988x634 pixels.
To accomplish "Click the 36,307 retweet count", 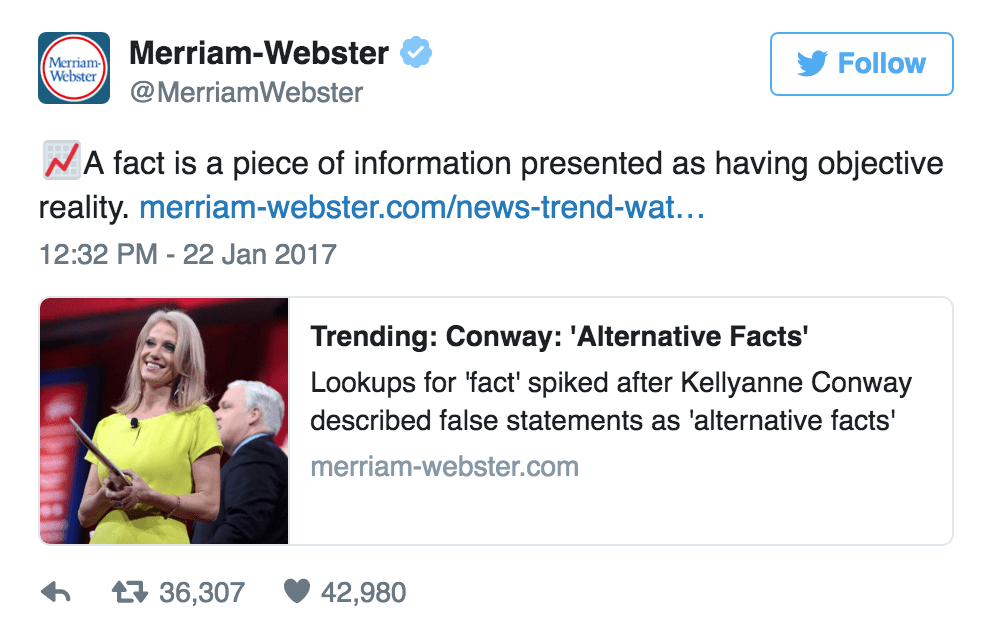I will pyautogui.click(x=202, y=592).
